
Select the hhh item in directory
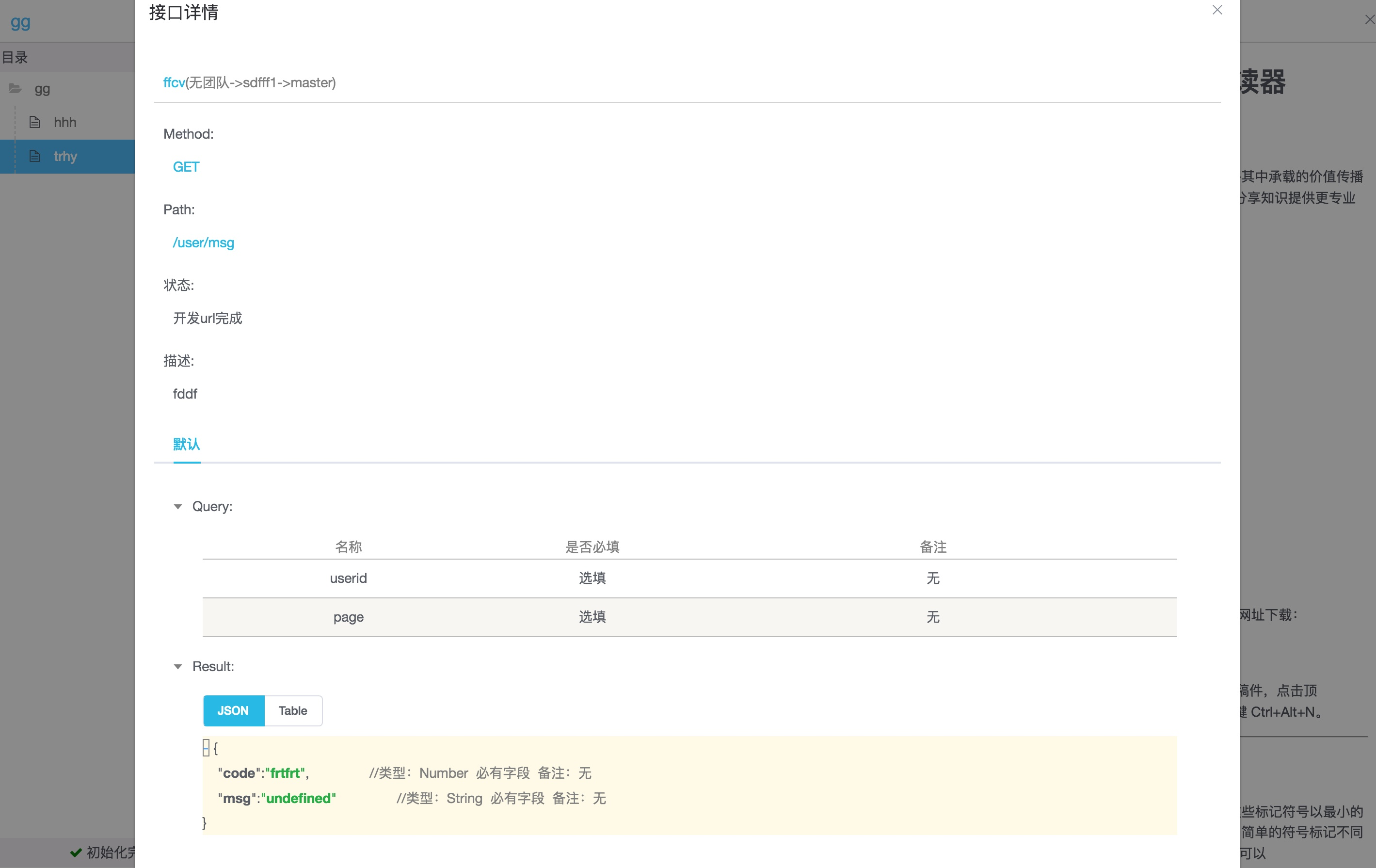click(x=65, y=122)
